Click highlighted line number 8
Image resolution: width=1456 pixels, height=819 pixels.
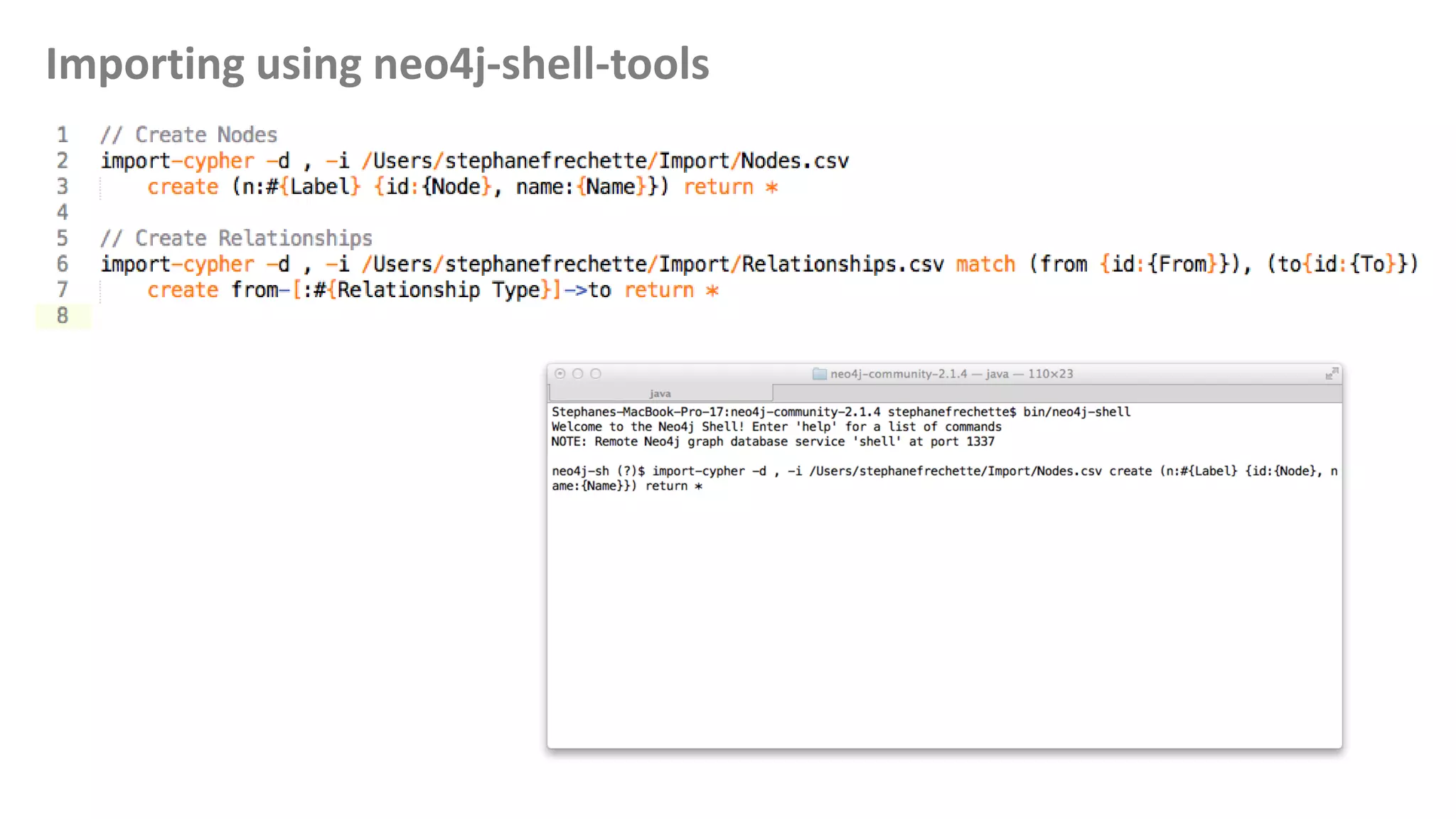pos(63,316)
